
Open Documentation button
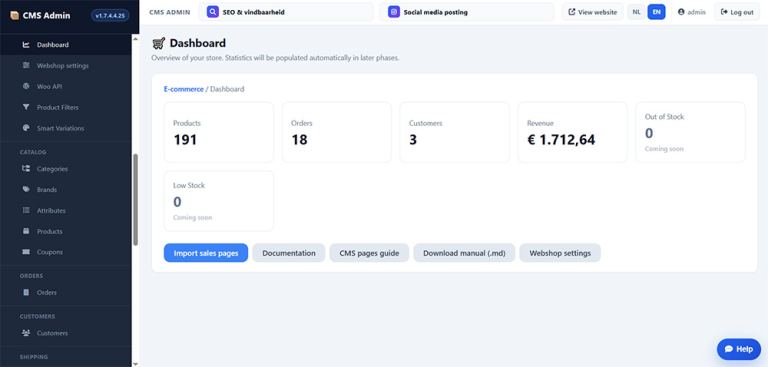pyautogui.click(x=289, y=253)
